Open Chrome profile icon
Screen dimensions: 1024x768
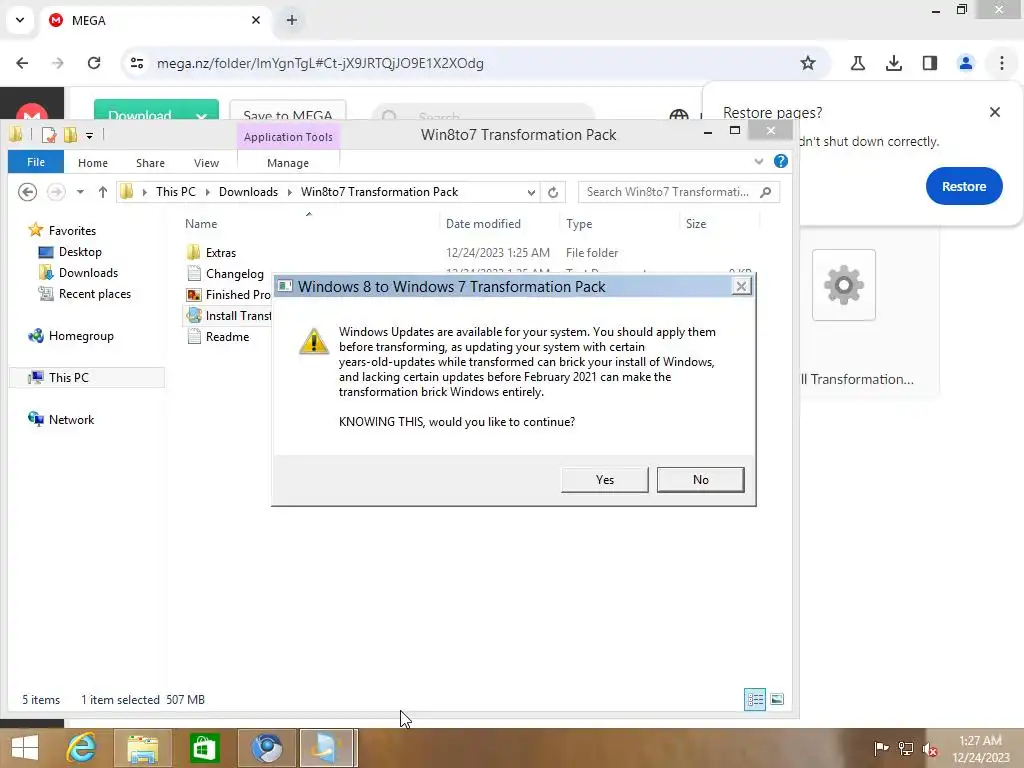pos(966,63)
